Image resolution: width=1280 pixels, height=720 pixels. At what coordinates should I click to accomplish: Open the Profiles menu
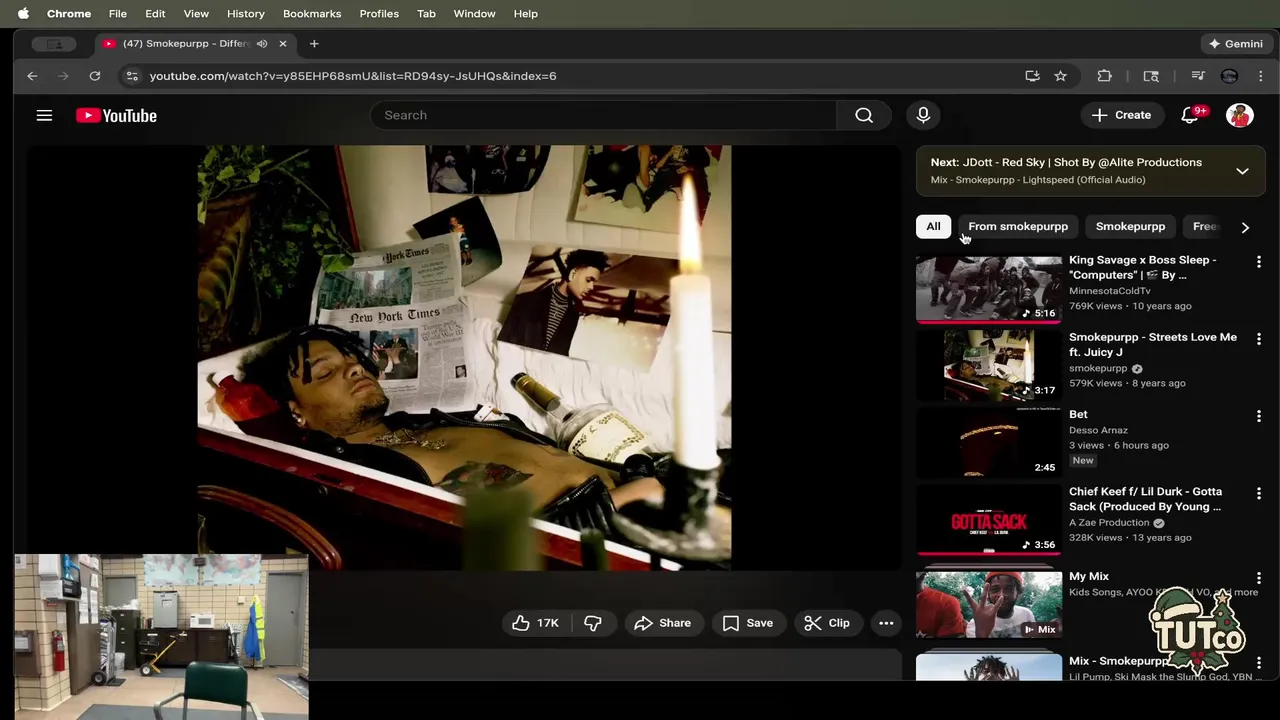coord(379,14)
